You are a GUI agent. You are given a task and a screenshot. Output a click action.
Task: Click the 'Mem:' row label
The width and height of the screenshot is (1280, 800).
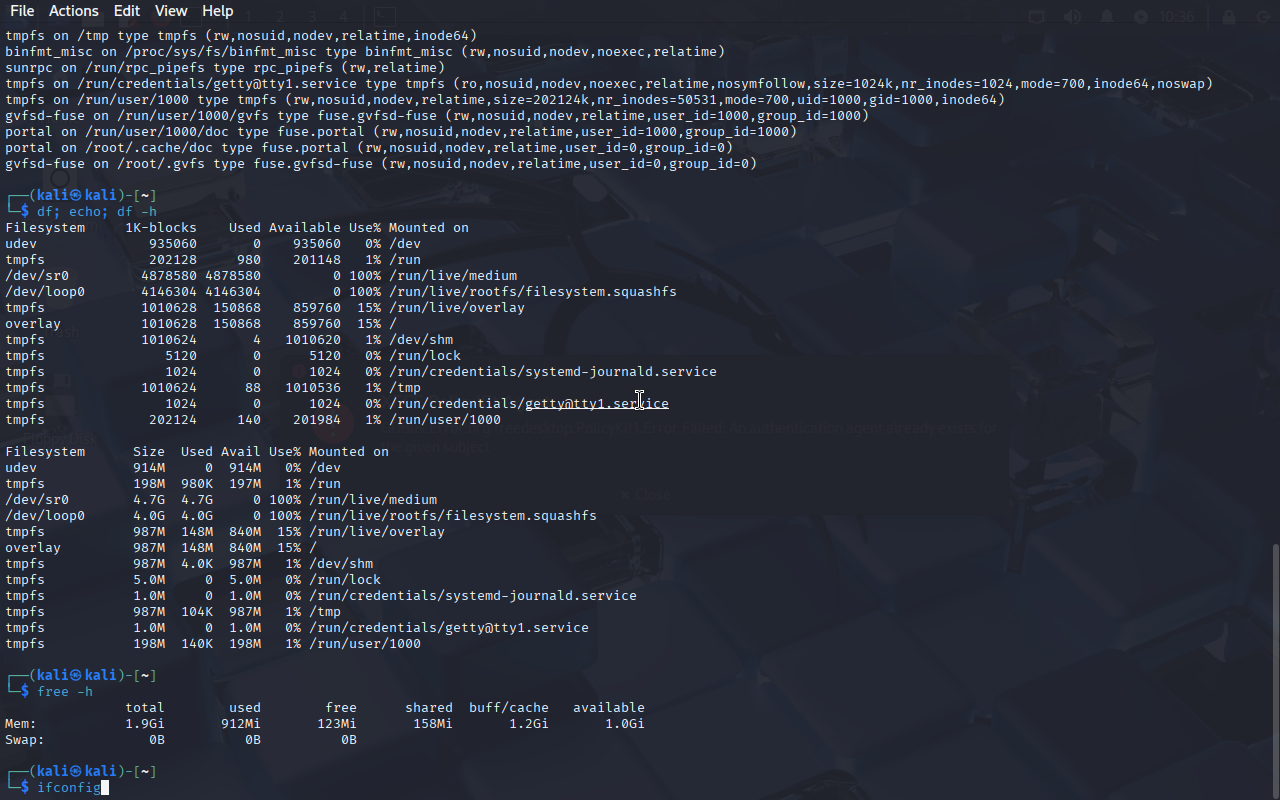pyautogui.click(x=21, y=724)
